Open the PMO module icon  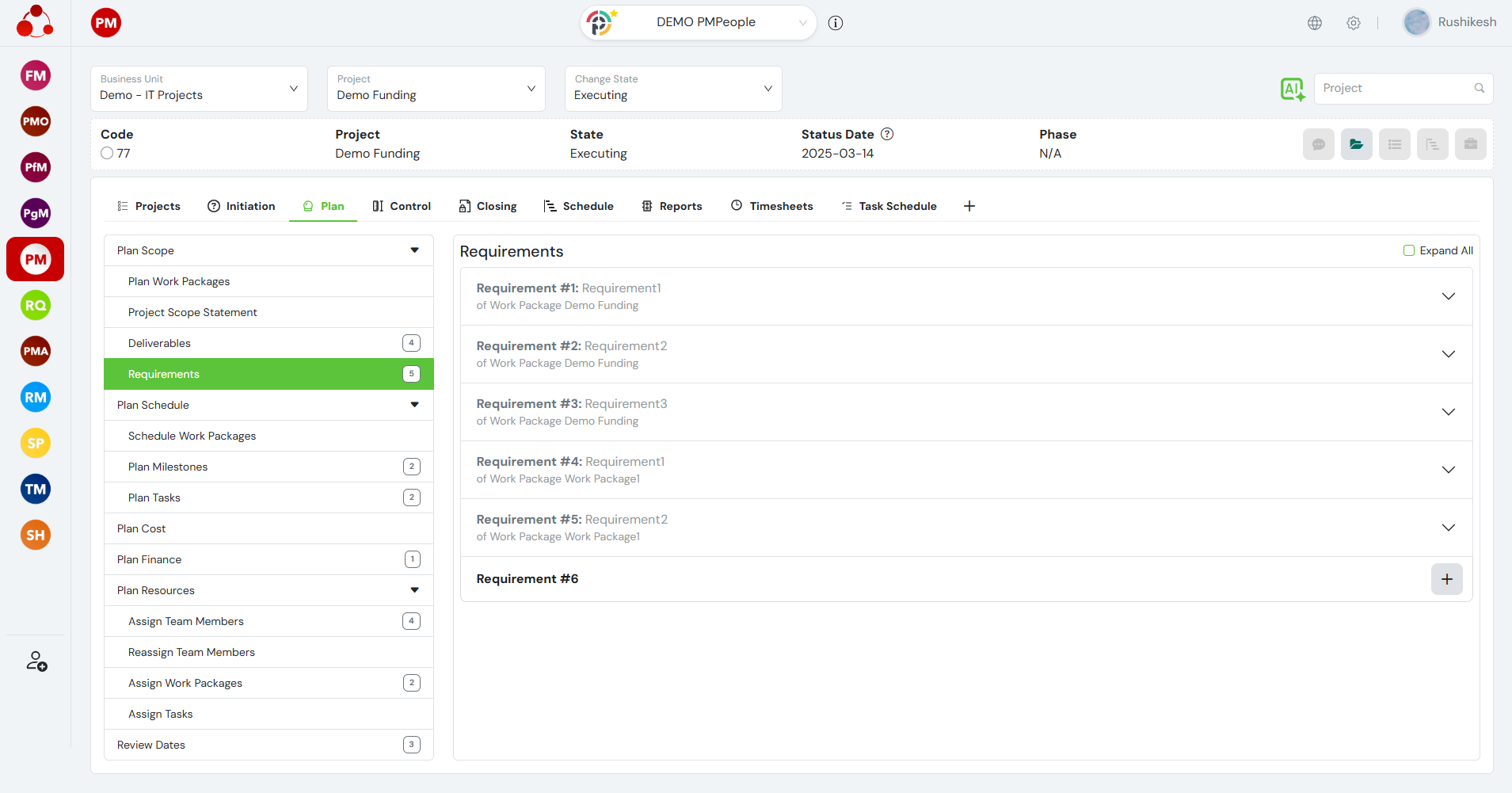pos(36,122)
